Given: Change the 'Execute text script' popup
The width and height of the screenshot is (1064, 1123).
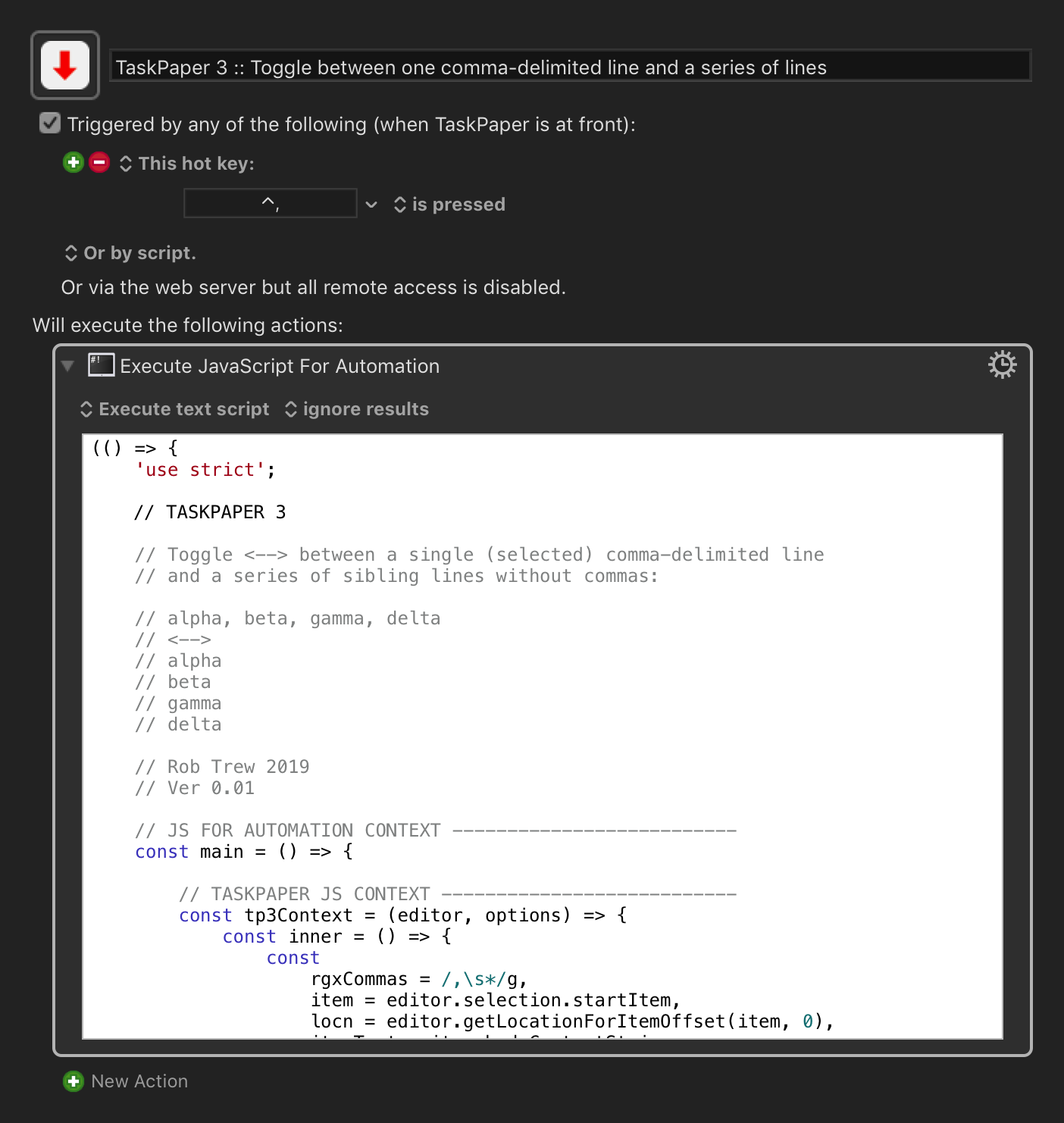Looking at the screenshot, I should [174, 409].
